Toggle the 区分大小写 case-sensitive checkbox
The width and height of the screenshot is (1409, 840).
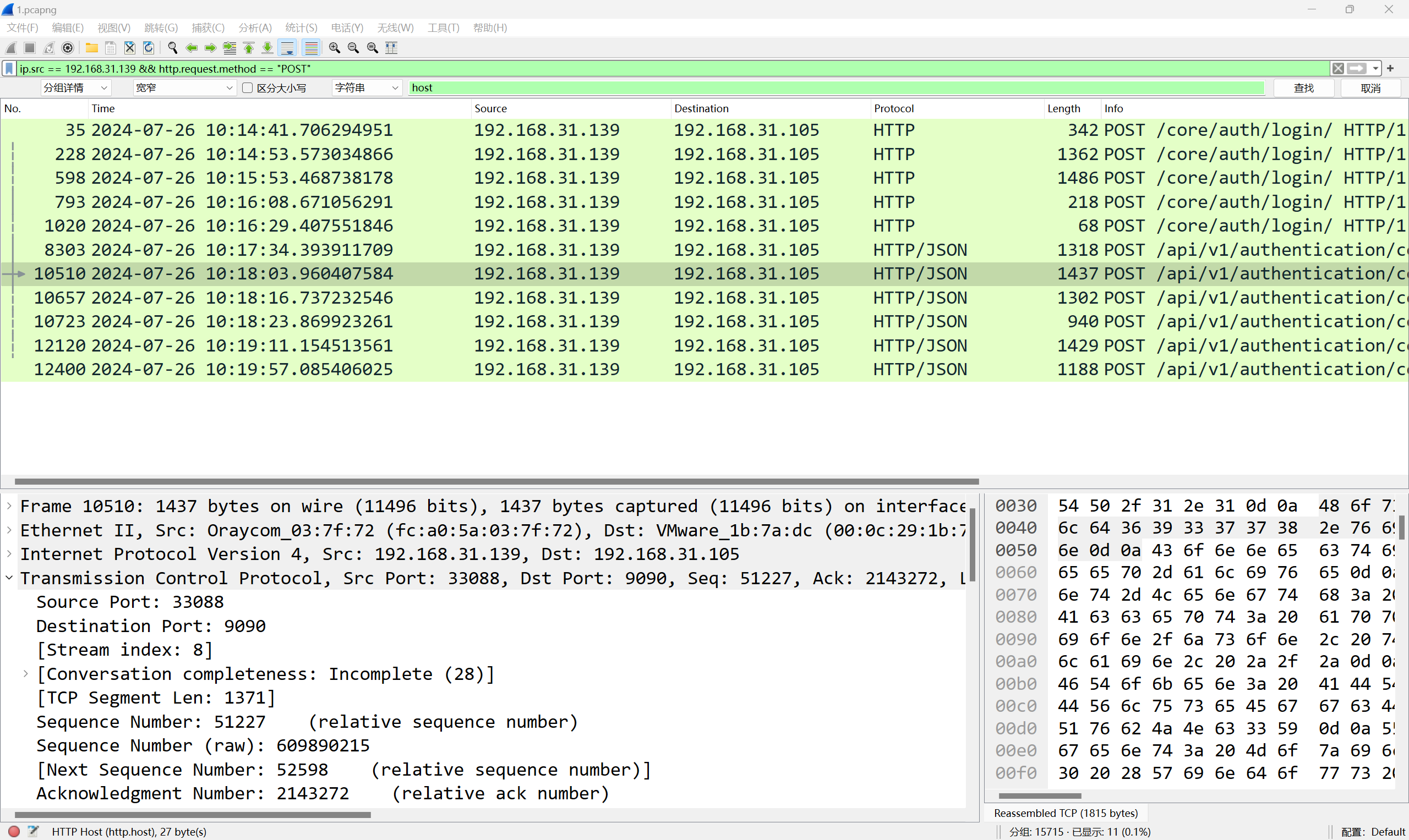pos(248,87)
